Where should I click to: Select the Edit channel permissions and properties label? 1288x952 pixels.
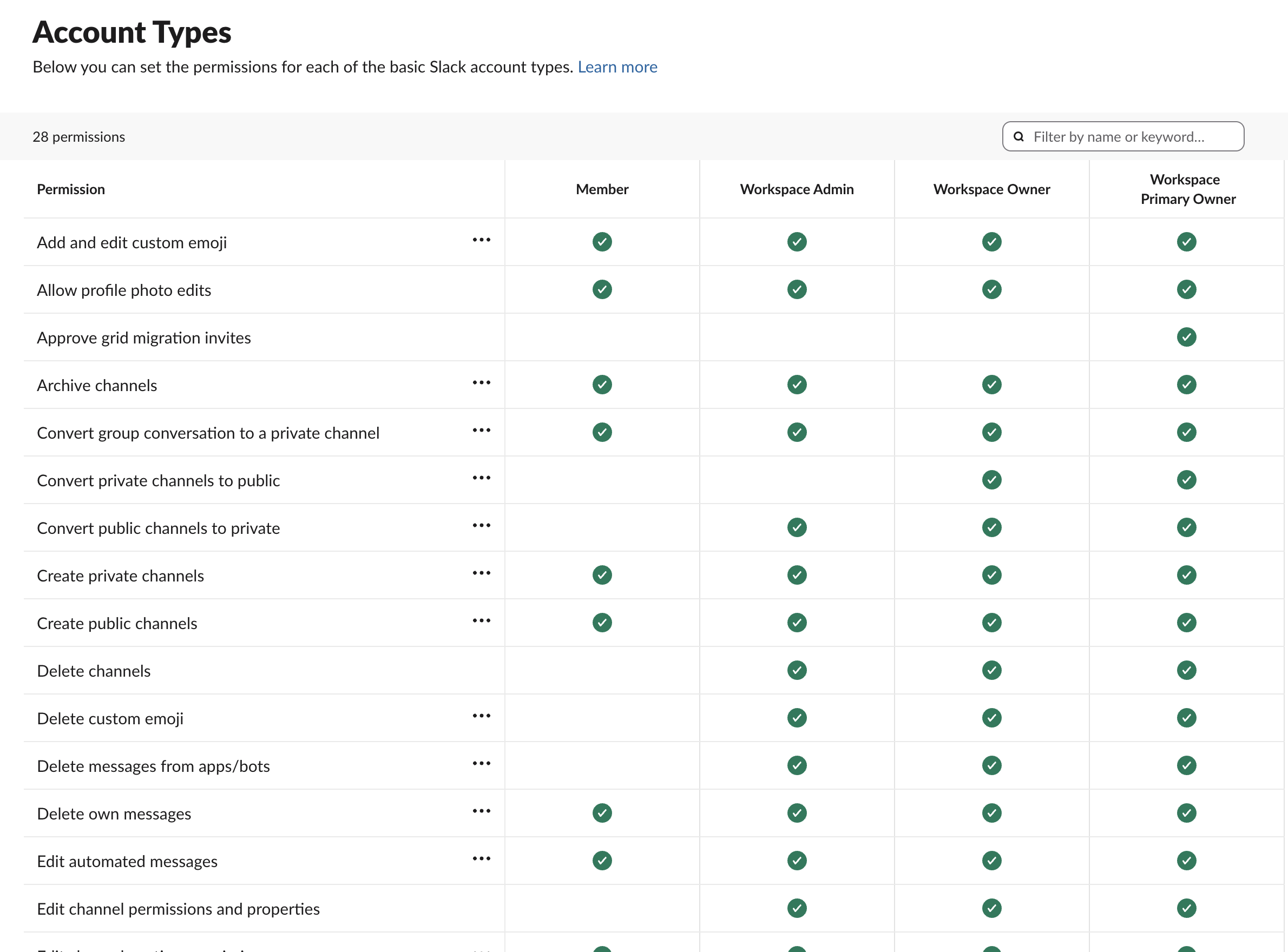point(178,909)
